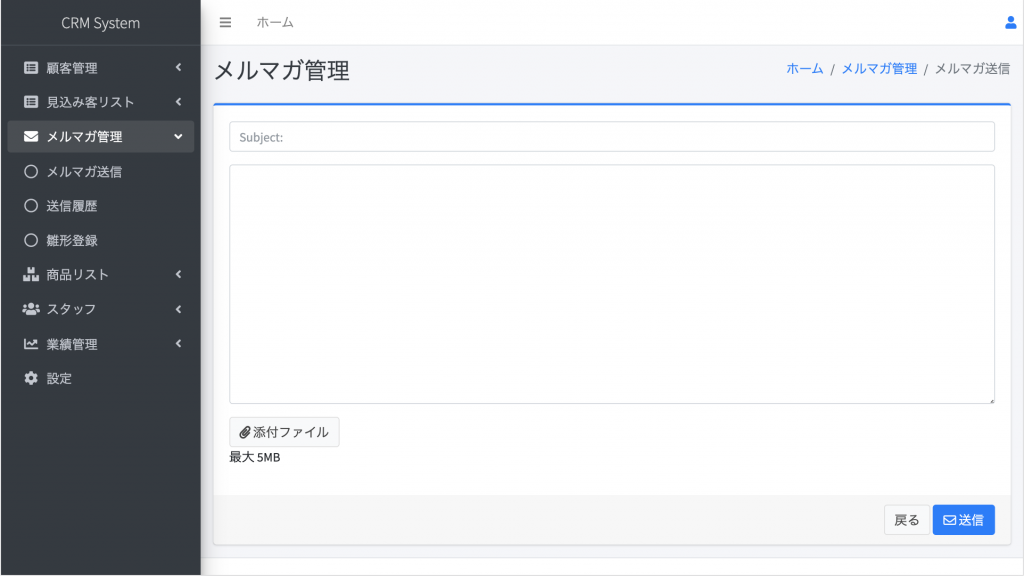
Task: Click the 見込み客リスト list icon
Action: [31, 102]
